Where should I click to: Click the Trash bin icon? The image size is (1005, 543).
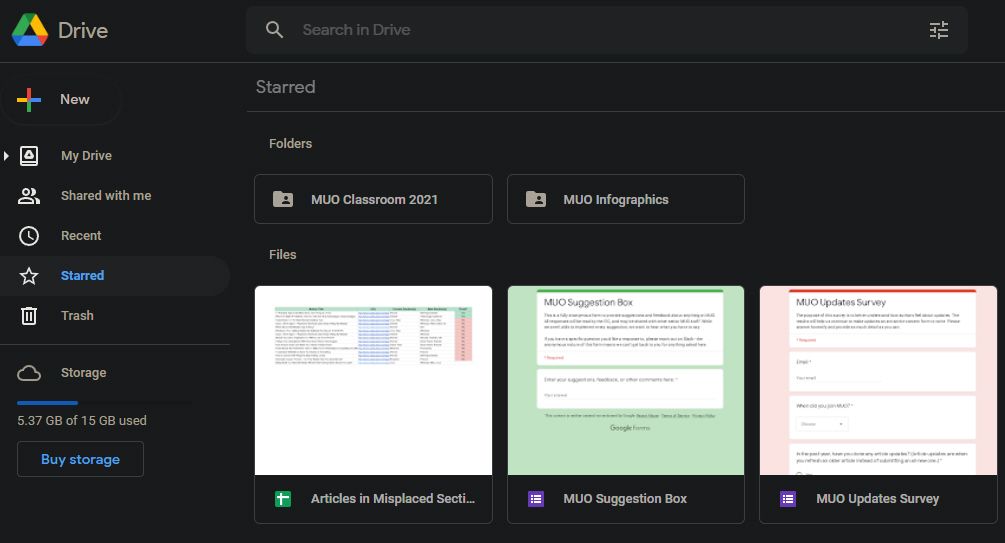pyautogui.click(x=29, y=315)
